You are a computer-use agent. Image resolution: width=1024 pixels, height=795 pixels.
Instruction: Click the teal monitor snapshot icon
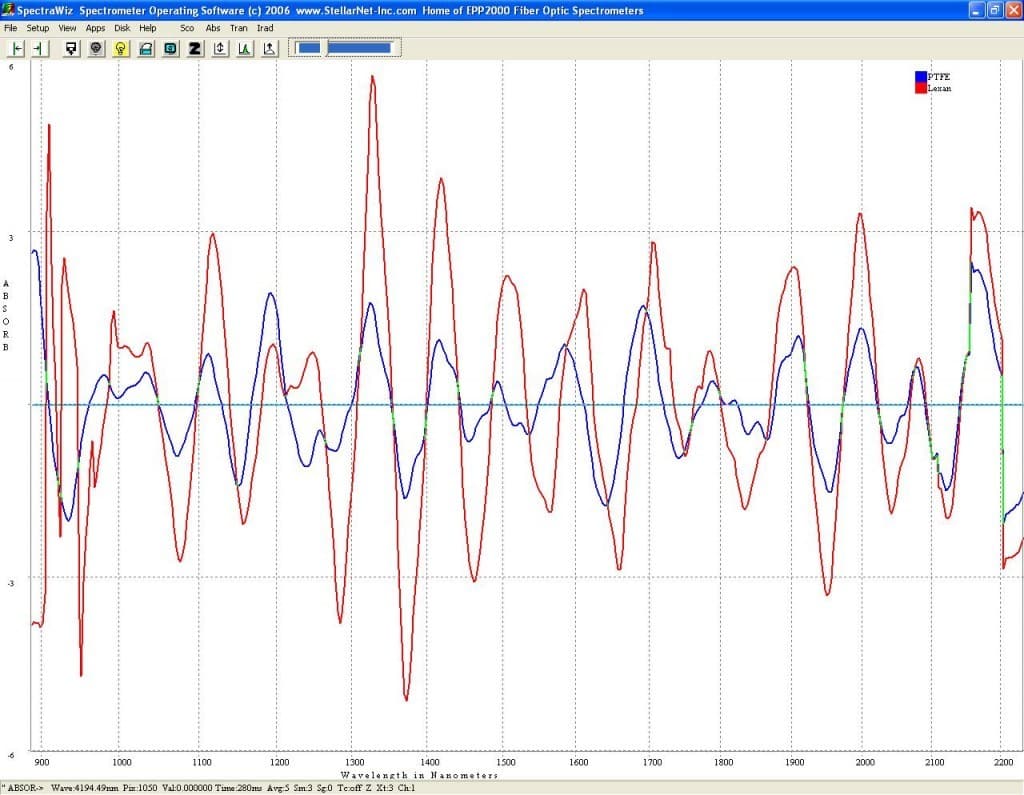coord(170,48)
